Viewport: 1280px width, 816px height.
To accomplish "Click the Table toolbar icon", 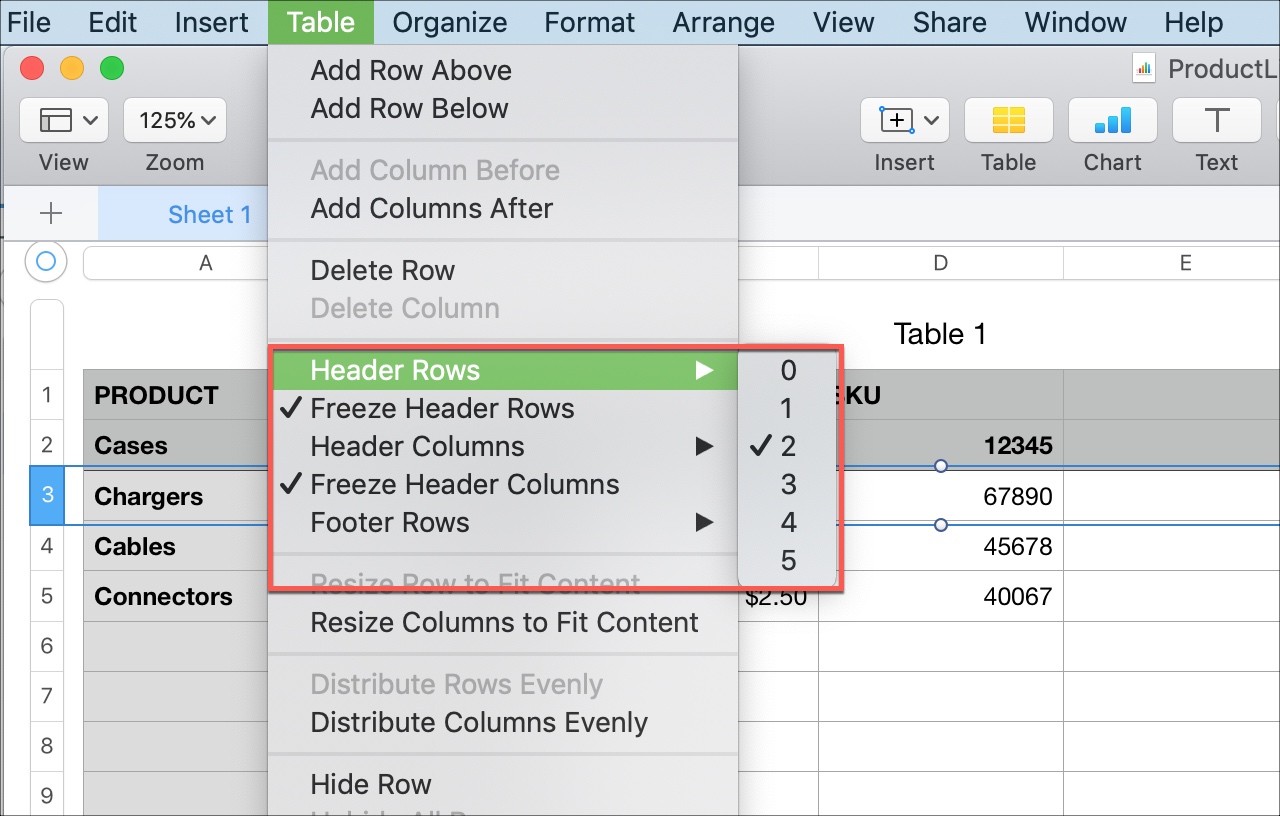I will pos(1008,120).
